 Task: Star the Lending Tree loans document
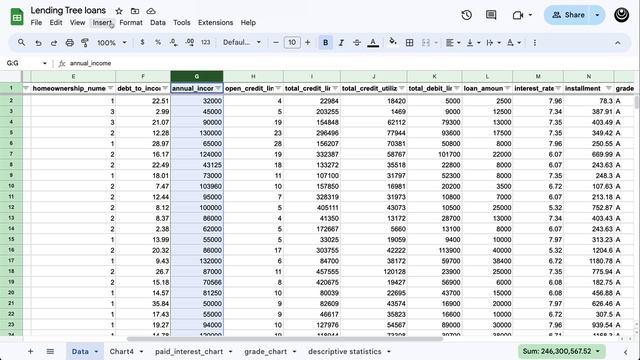119,11
